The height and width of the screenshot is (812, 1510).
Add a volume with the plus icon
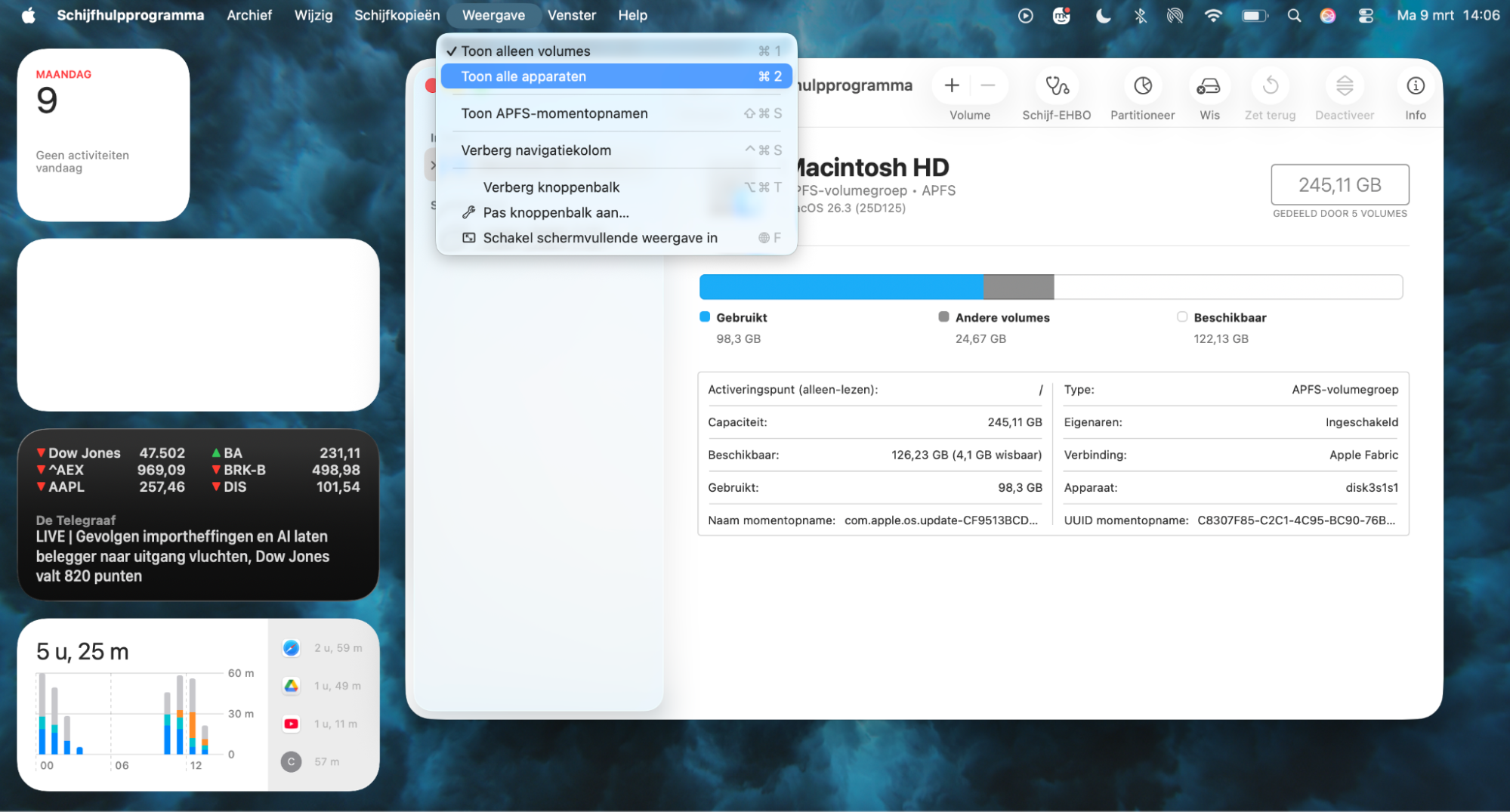pyautogui.click(x=952, y=86)
